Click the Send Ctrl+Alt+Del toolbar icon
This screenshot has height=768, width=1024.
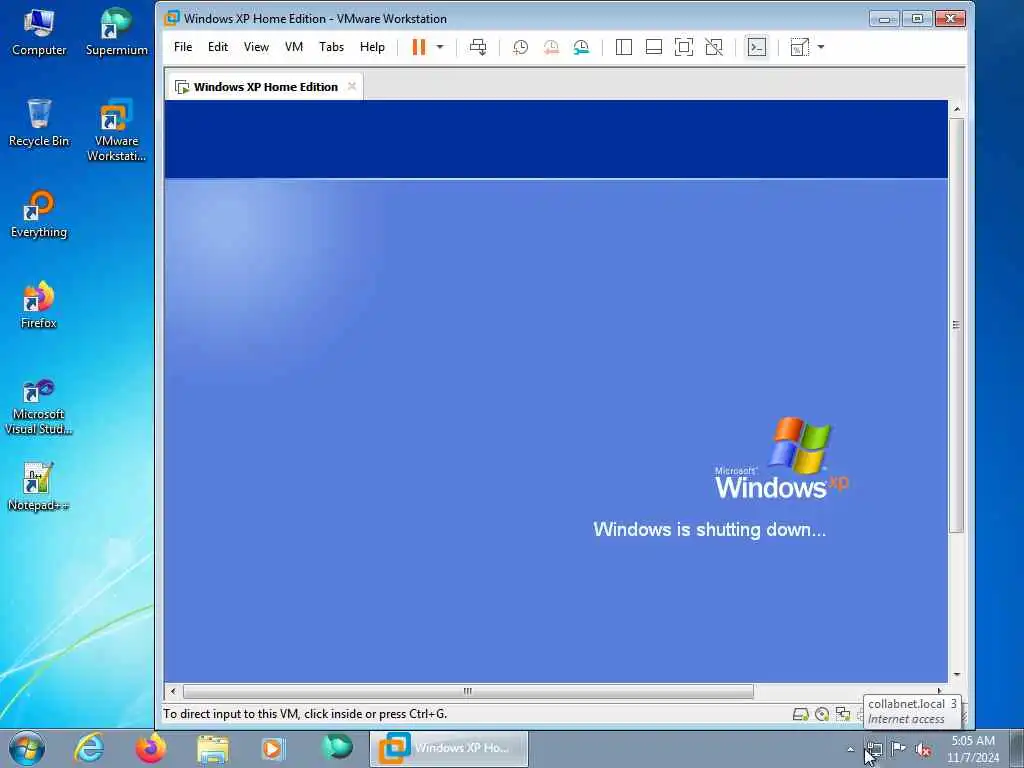(x=478, y=47)
